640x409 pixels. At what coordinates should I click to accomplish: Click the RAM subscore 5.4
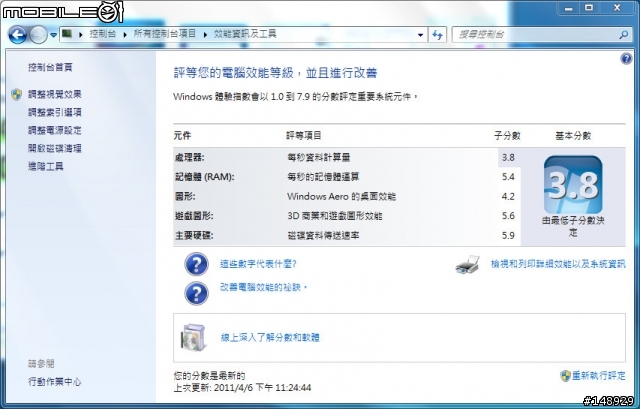click(x=508, y=177)
